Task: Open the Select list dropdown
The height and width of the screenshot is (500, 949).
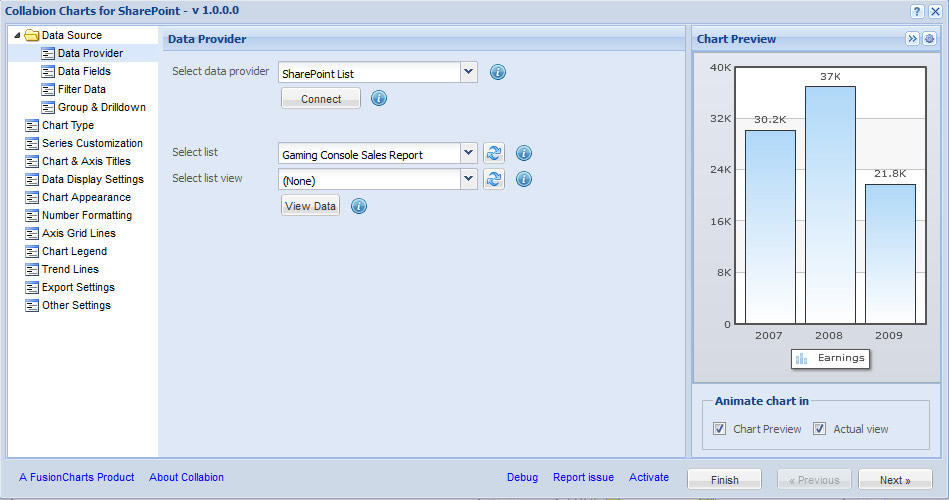Action: coord(469,153)
